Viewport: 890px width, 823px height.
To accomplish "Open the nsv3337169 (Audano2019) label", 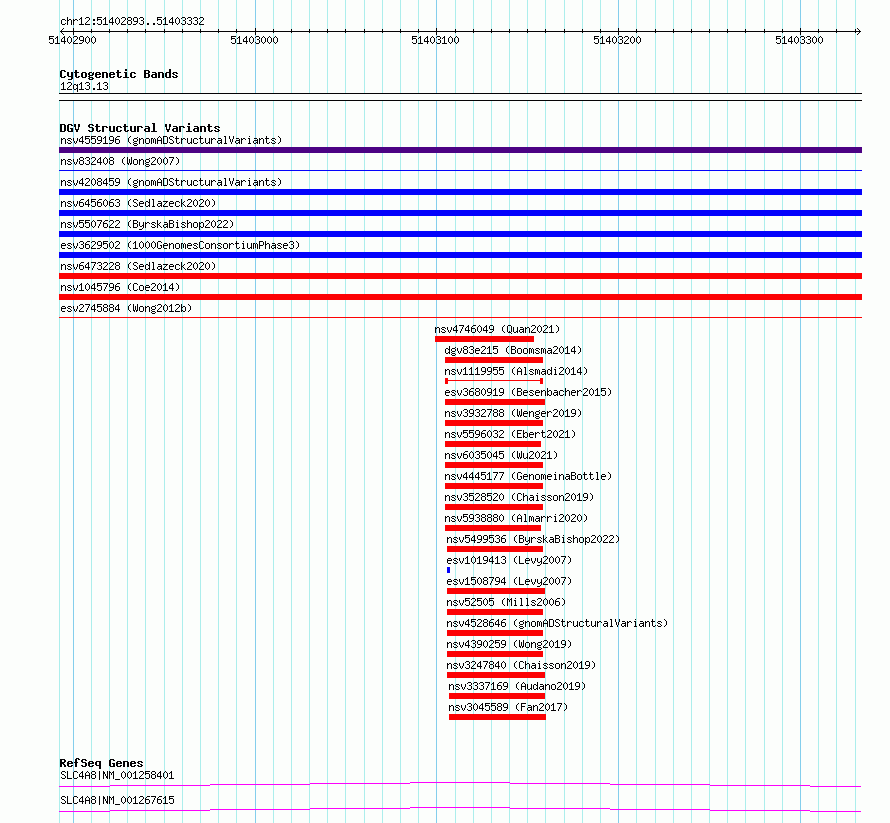I will click(x=517, y=686).
